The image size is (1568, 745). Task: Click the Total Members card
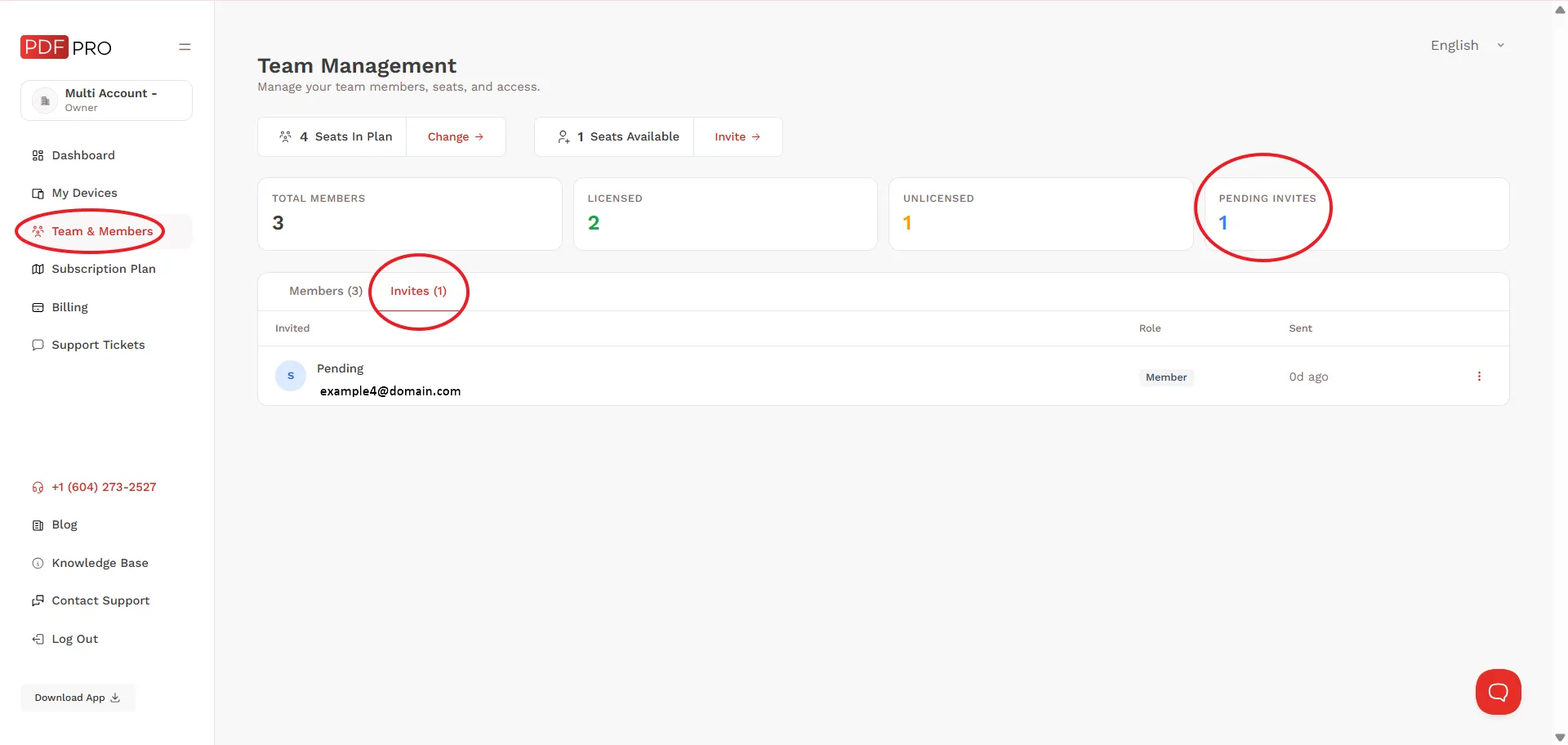tap(410, 214)
